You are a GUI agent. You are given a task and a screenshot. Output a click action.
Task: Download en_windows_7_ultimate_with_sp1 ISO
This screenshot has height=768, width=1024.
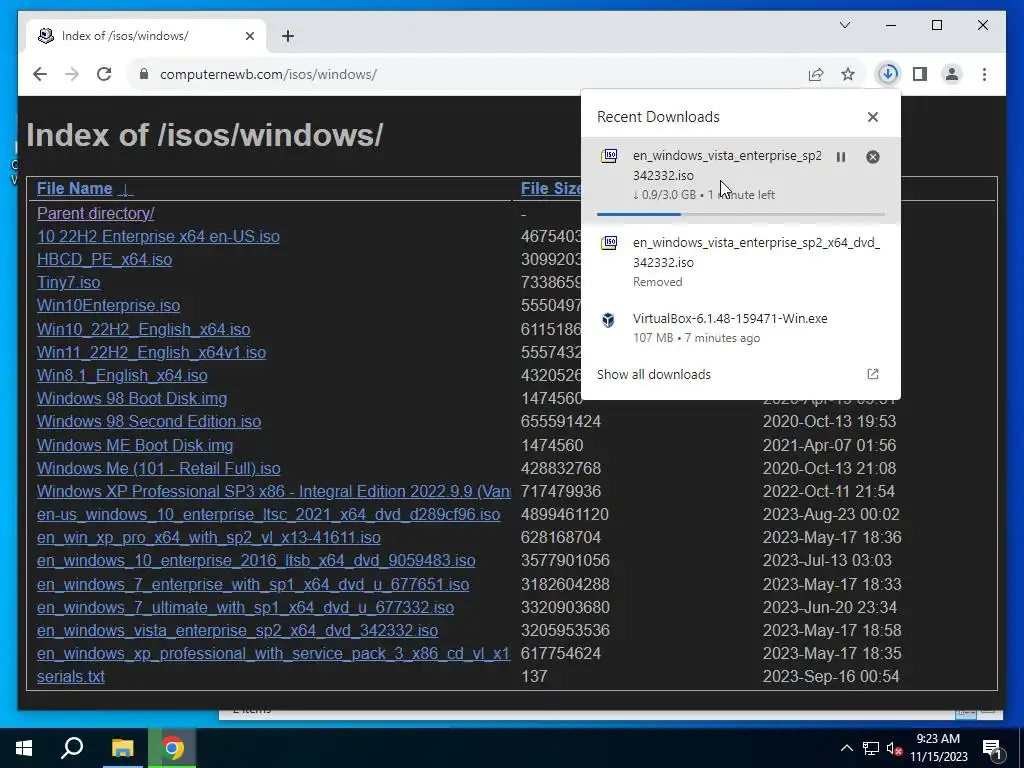click(x=246, y=607)
